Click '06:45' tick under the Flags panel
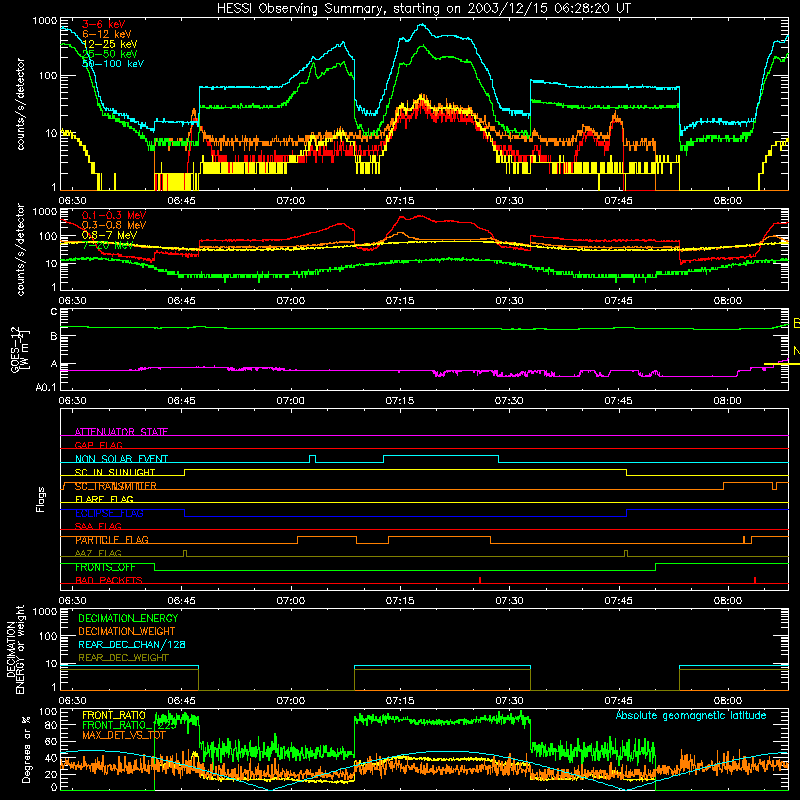Screen dimensions: 800x800 (x=182, y=601)
